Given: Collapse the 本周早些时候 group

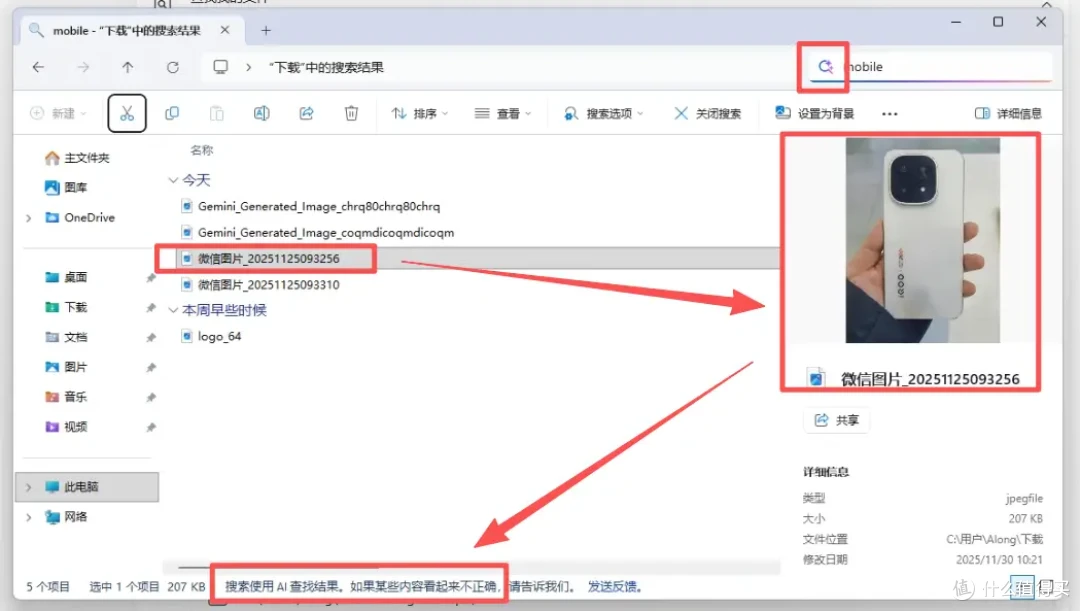Looking at the screenshot, I should coord(173,310).
